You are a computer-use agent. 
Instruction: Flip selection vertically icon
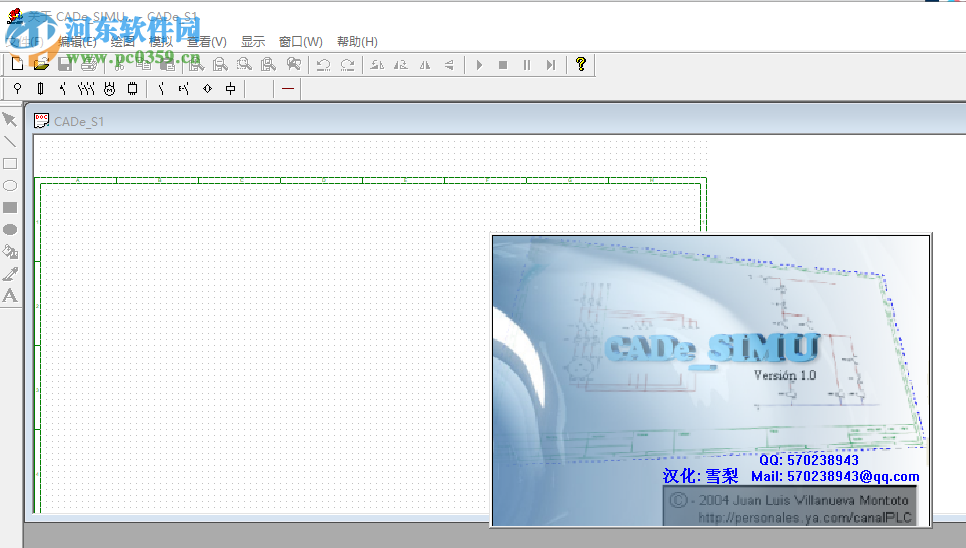click(x=449, y=65)
